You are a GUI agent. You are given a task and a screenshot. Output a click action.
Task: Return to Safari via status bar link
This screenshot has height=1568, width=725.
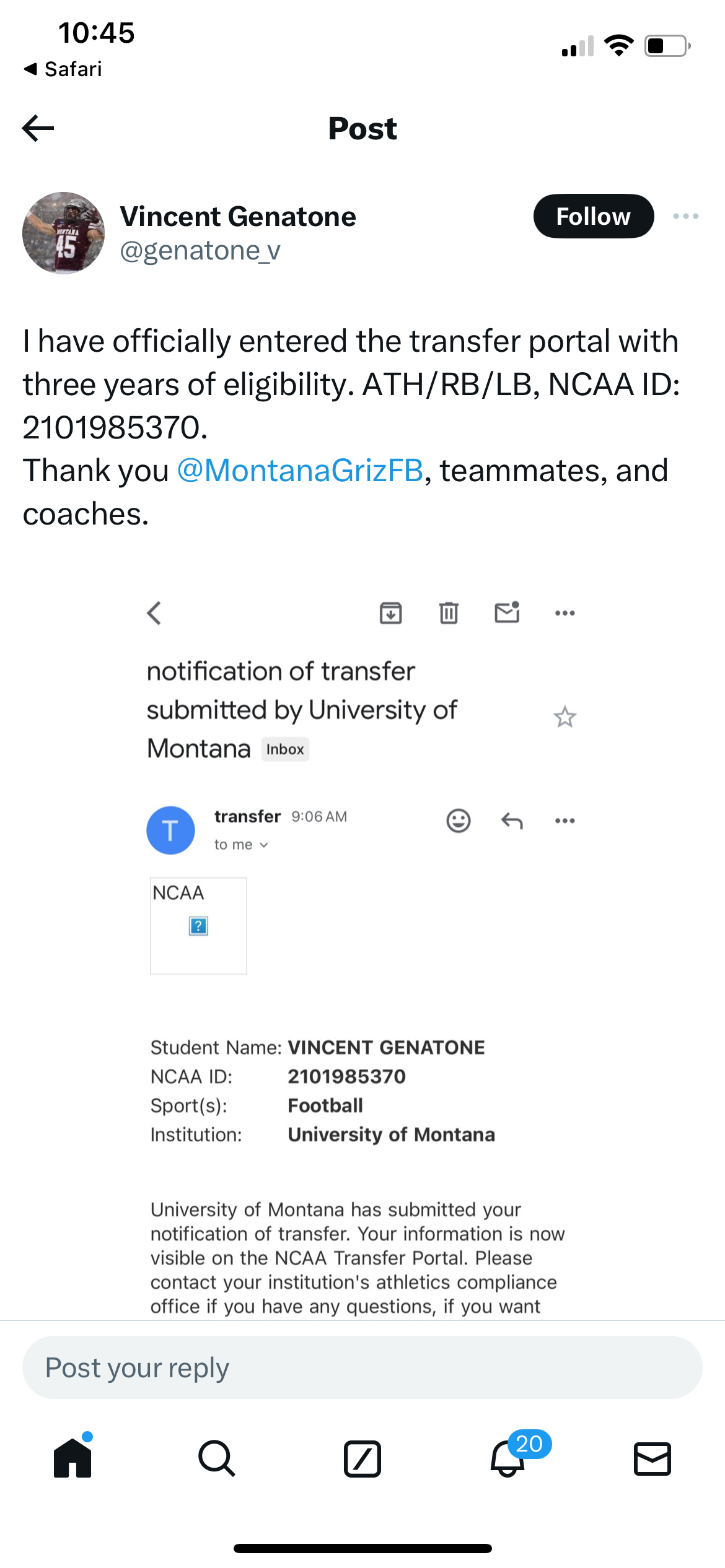click(63, 69)
